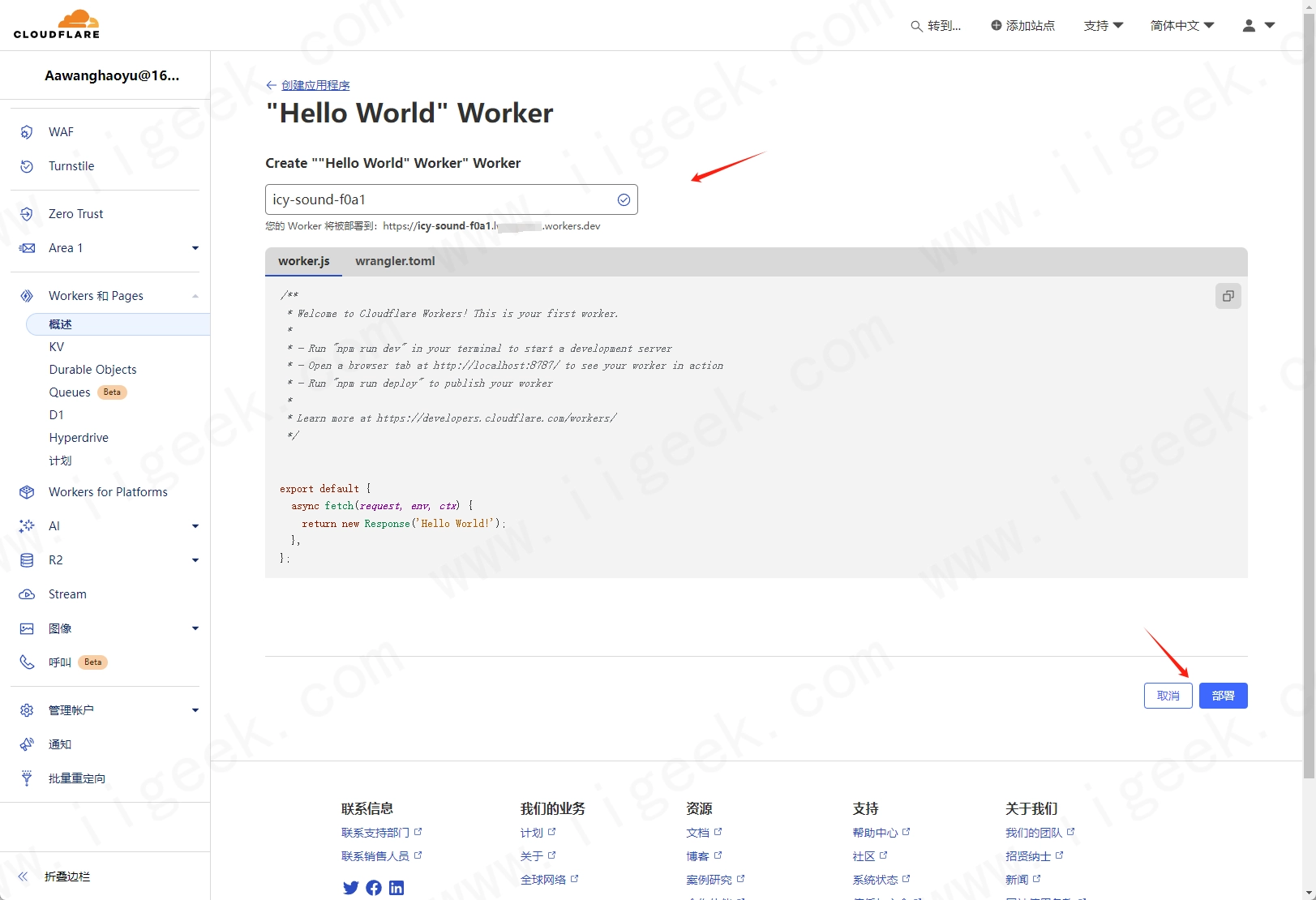Click the 图像 picture icon
Screen dimensions: 1316x900
coord(27,628)
